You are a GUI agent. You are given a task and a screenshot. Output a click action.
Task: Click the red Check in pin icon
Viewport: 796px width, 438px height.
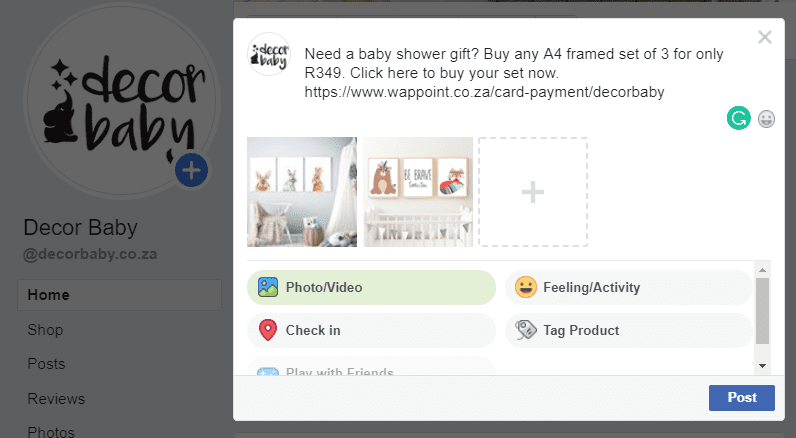coord(268,330)
